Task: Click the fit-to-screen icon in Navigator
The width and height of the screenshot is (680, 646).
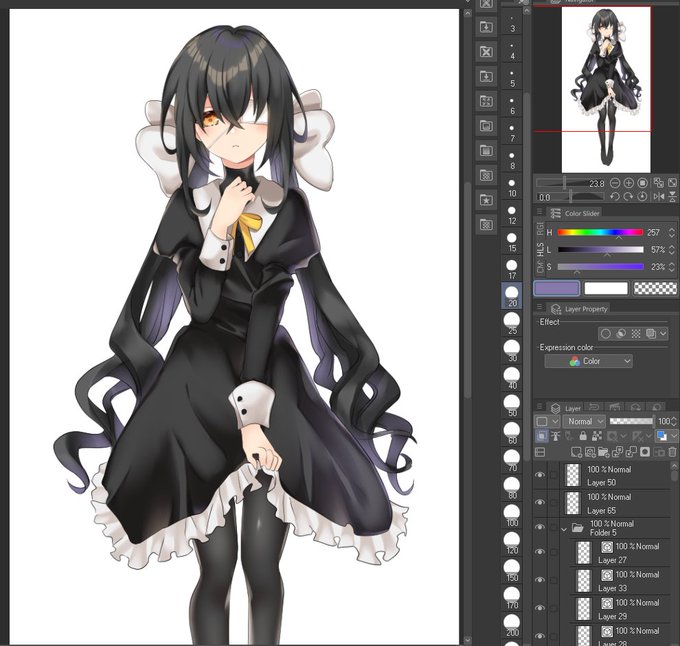Action: click(672, 183)
